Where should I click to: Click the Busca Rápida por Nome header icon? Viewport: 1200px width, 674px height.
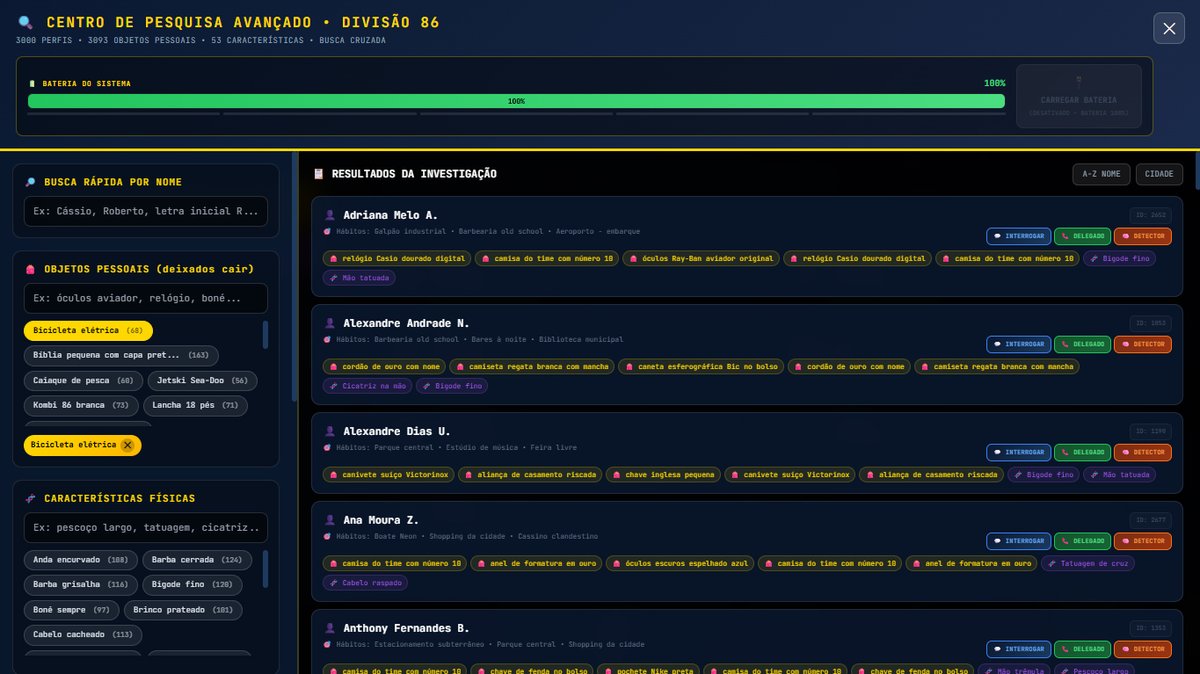(30, 182)
